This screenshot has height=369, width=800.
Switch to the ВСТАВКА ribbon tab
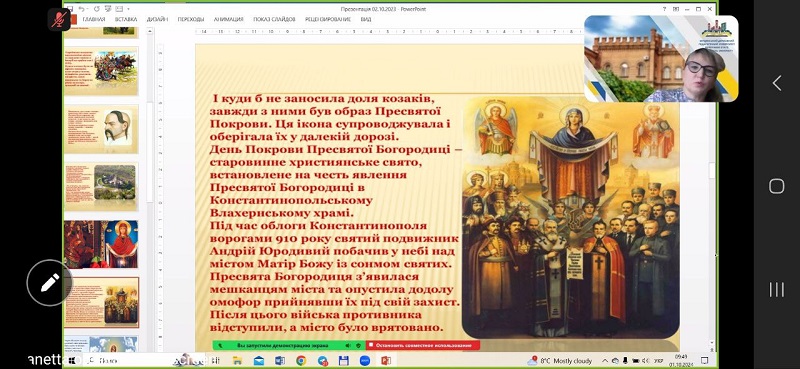coord(126,19)
